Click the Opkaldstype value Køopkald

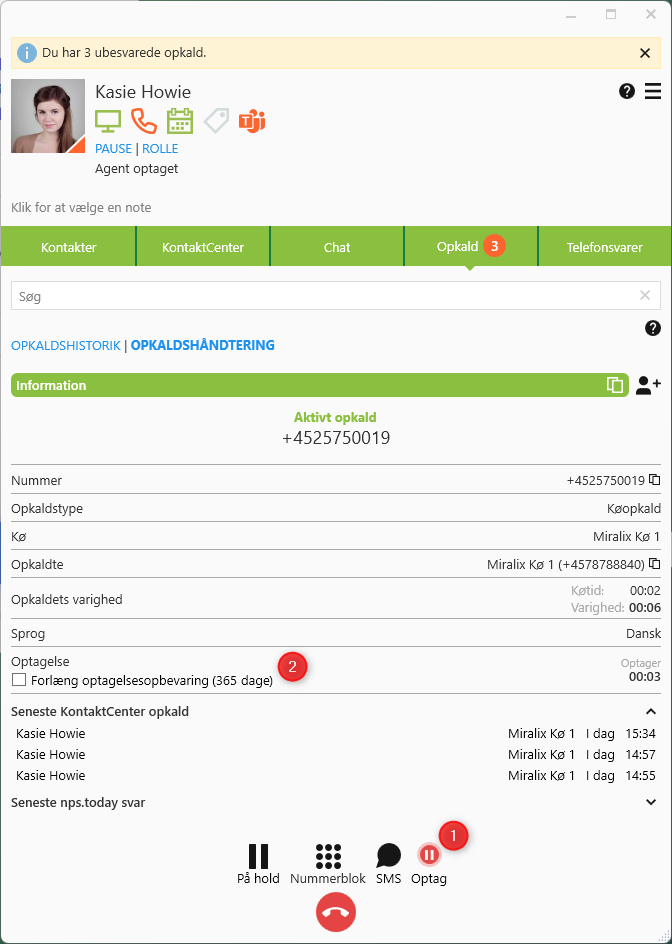point(634,509)
